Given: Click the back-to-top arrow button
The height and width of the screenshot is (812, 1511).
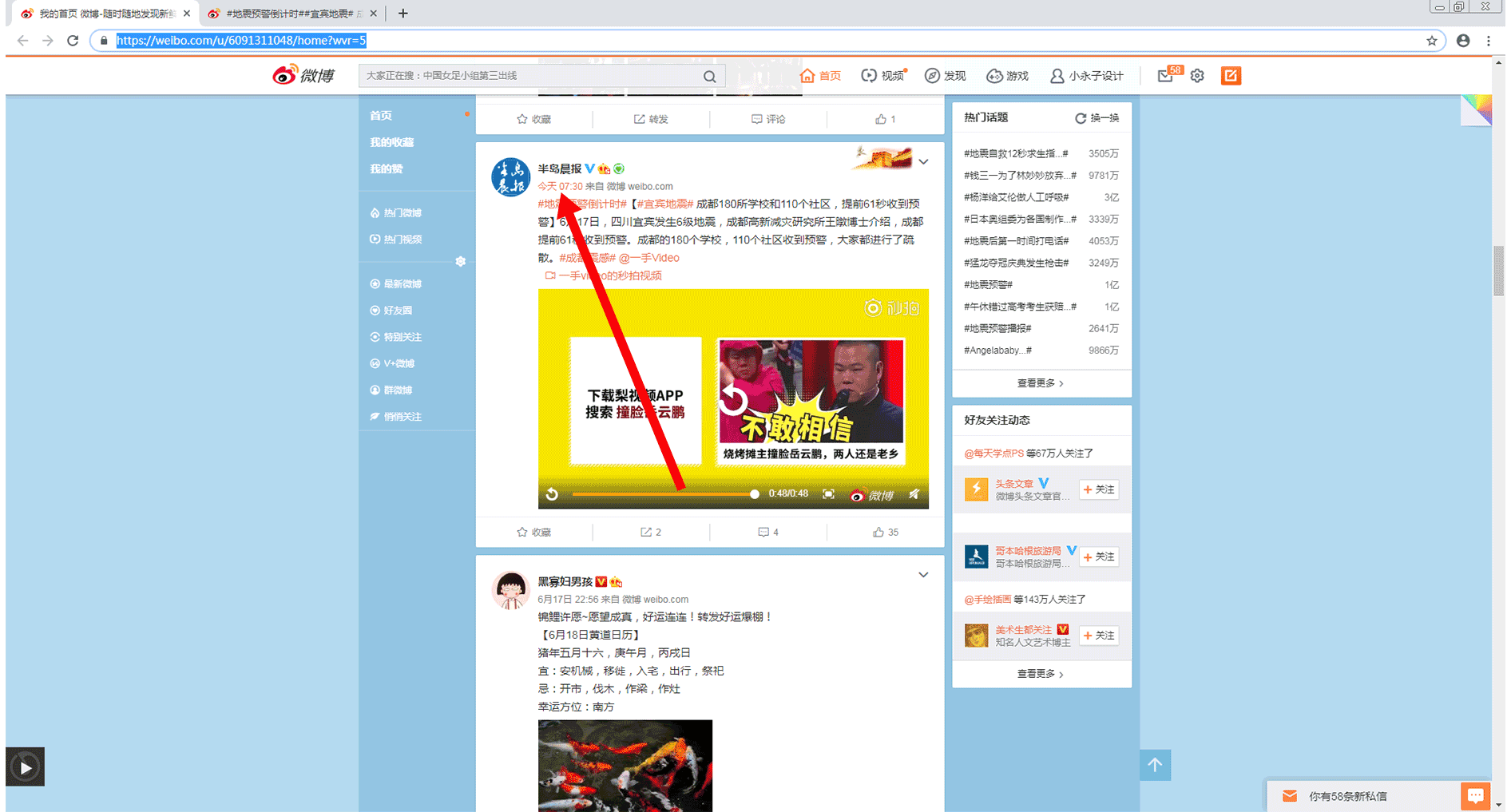Looking at the screenshot, I should (x=1155, y=765).
